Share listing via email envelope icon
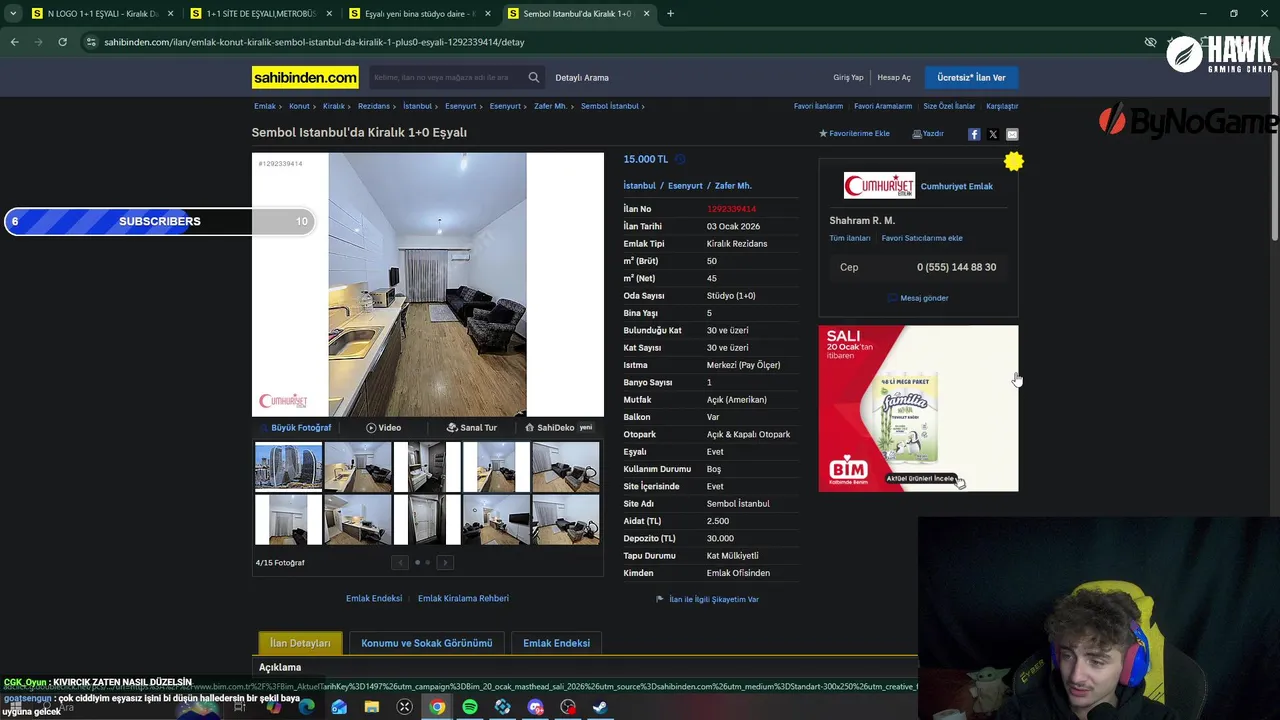 1012,134
